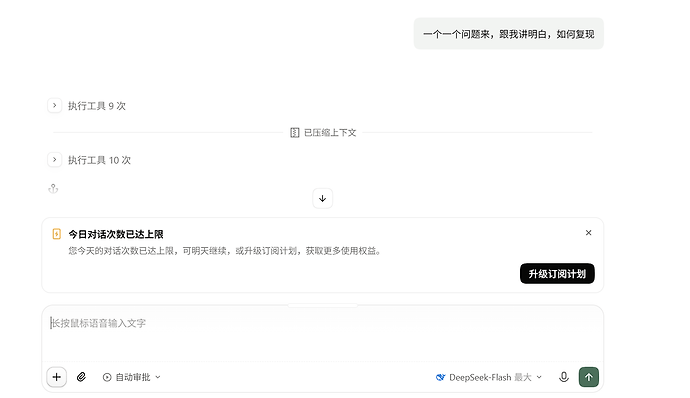Image resolution: width=690 pixels, height=398 pixels.
Task: Click the 已压缩上下文 document icon
Action: pos(295,133)
